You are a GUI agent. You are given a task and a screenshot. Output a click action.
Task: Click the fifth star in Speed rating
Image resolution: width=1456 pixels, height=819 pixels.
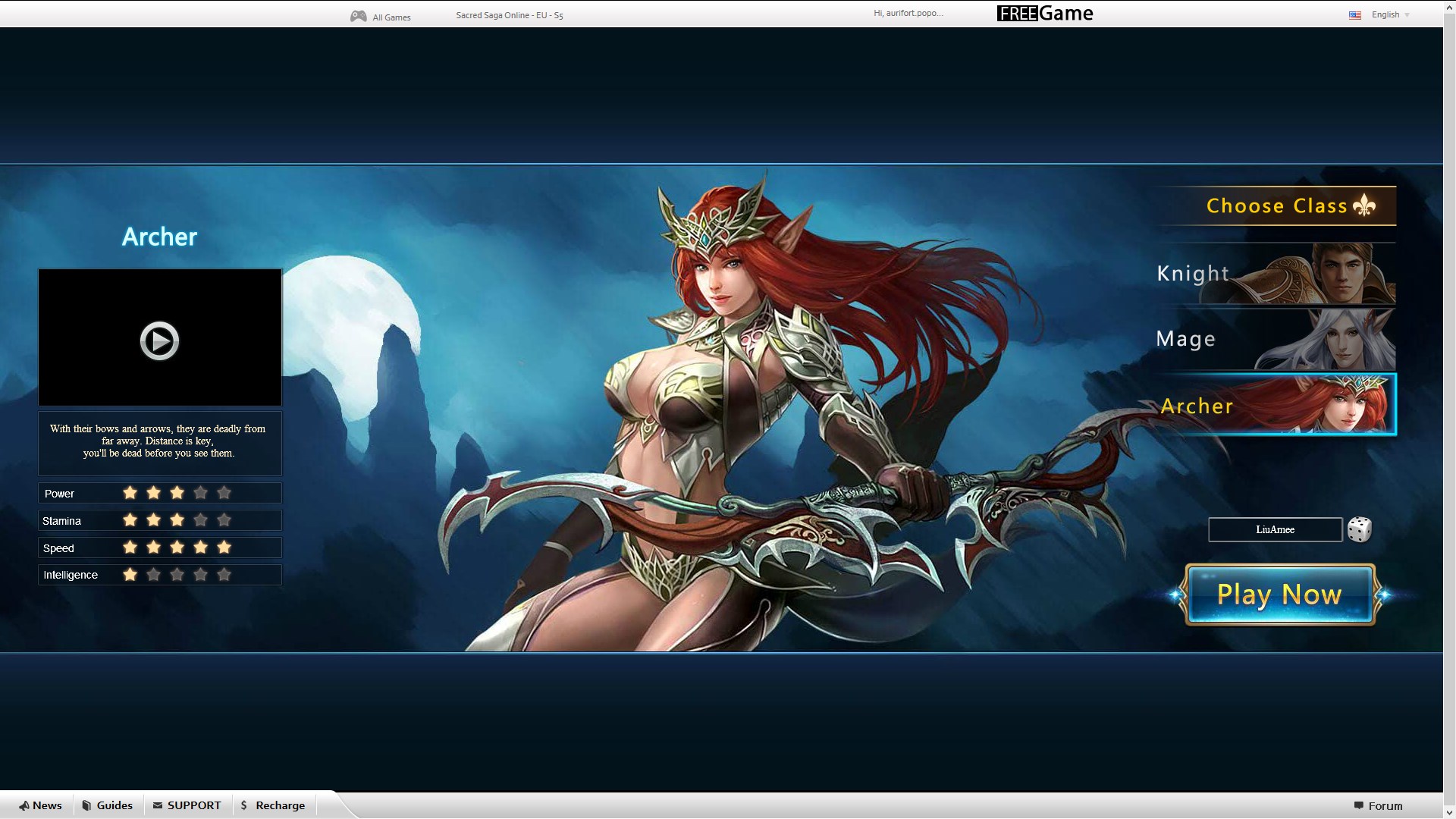tap(224, 547)
